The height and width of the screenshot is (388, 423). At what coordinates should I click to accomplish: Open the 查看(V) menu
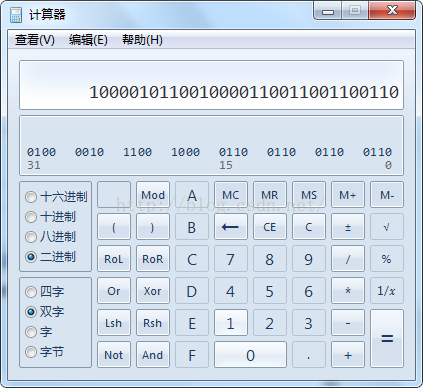tap(35, 40)
